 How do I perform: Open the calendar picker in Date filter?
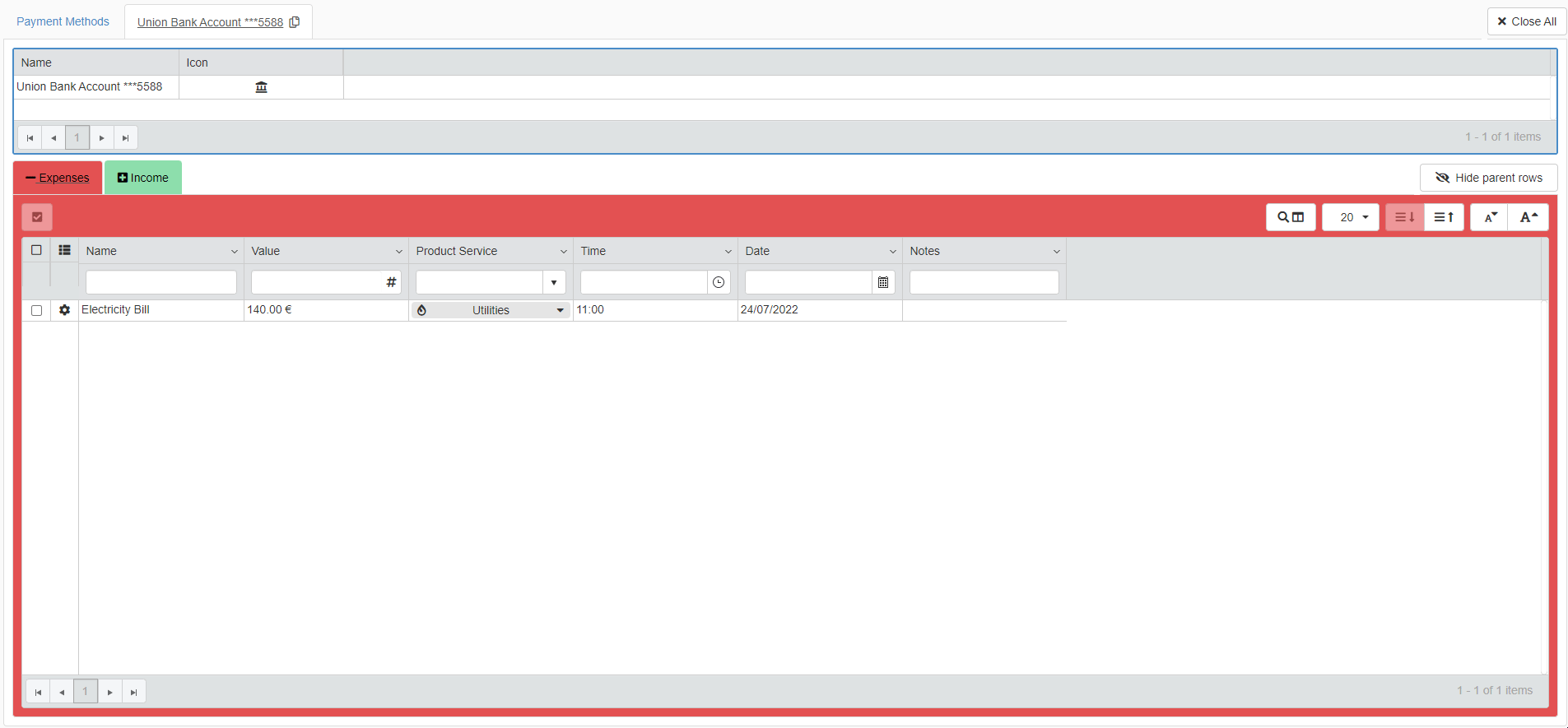(883, 282)
